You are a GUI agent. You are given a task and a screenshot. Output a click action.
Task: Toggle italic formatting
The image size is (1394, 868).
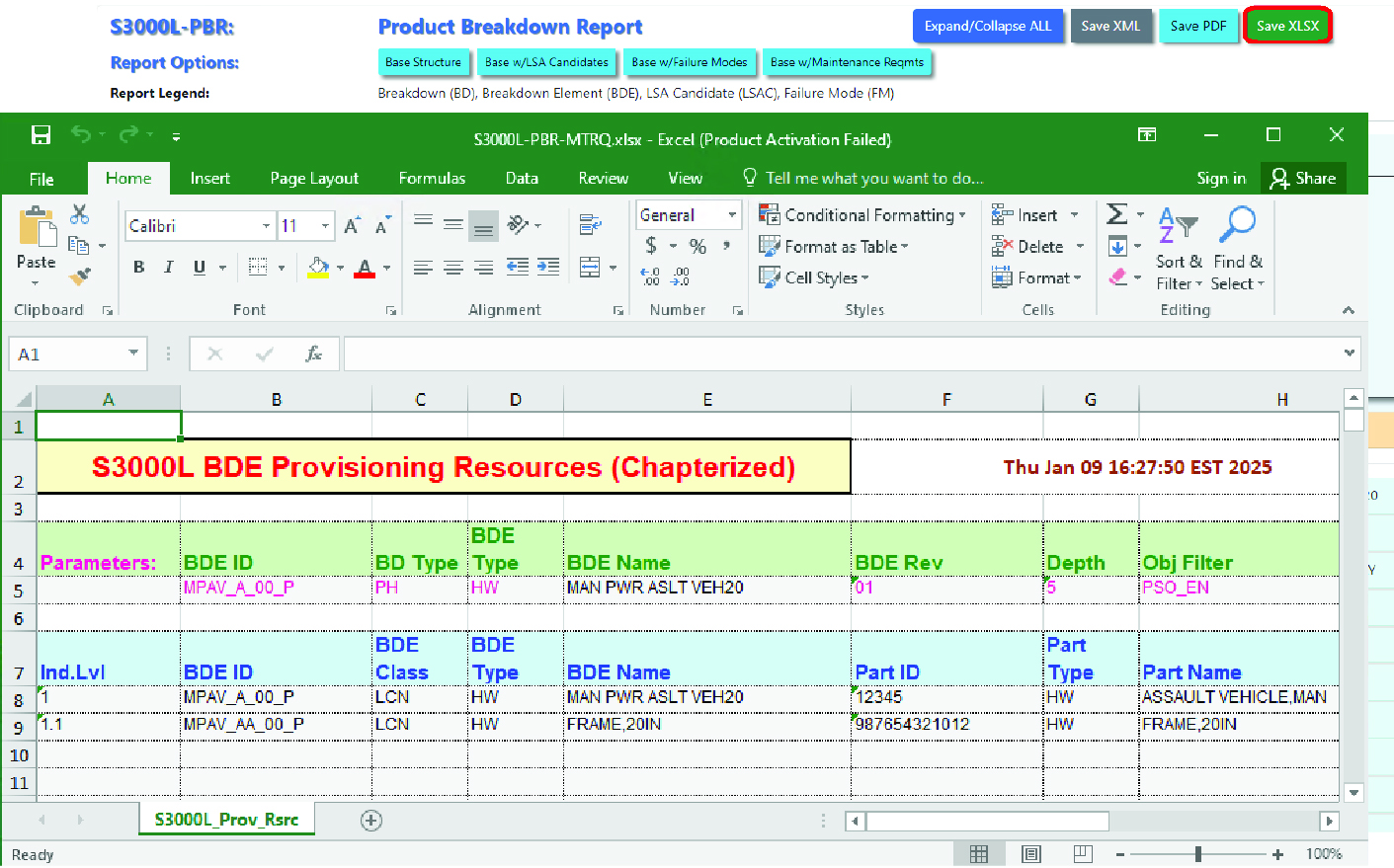click(168, 267)
